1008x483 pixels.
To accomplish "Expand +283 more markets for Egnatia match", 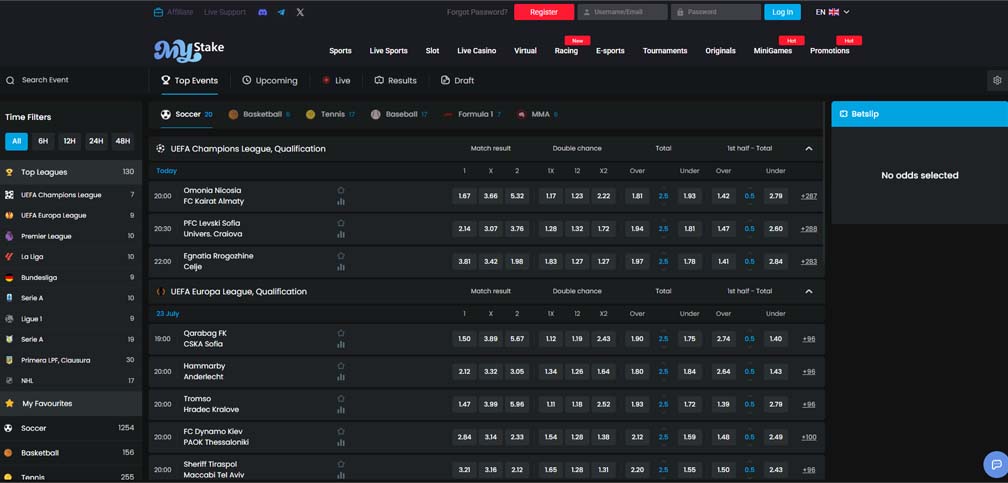I will click(x=809, y=262).
